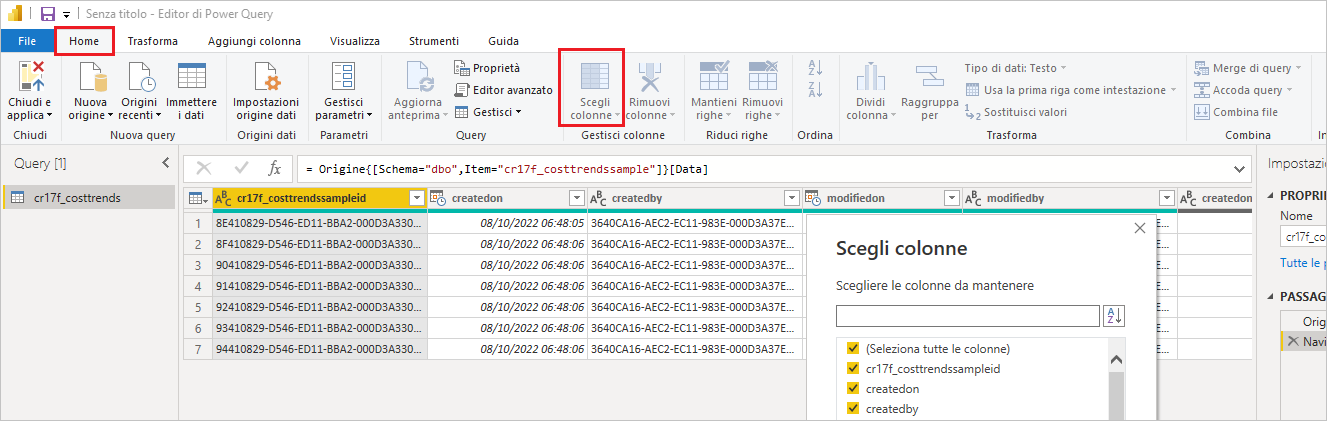Open Editor avanzato
This screenshot has height=421, width=1327.
point(503,90)
